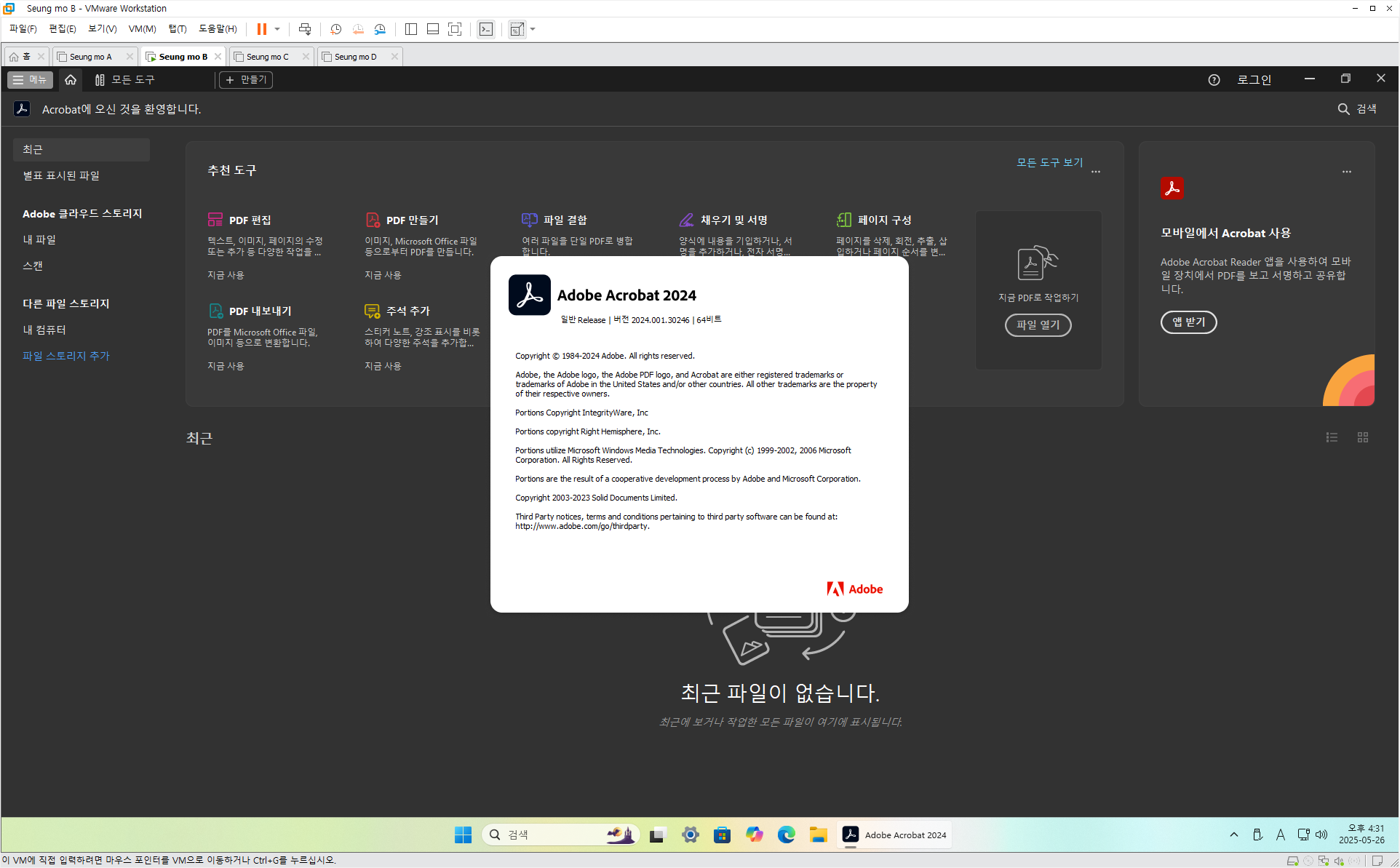This screenshot has width=1400, height=868.
Task: Switch recent files to list view
Action: point(1332,437)
